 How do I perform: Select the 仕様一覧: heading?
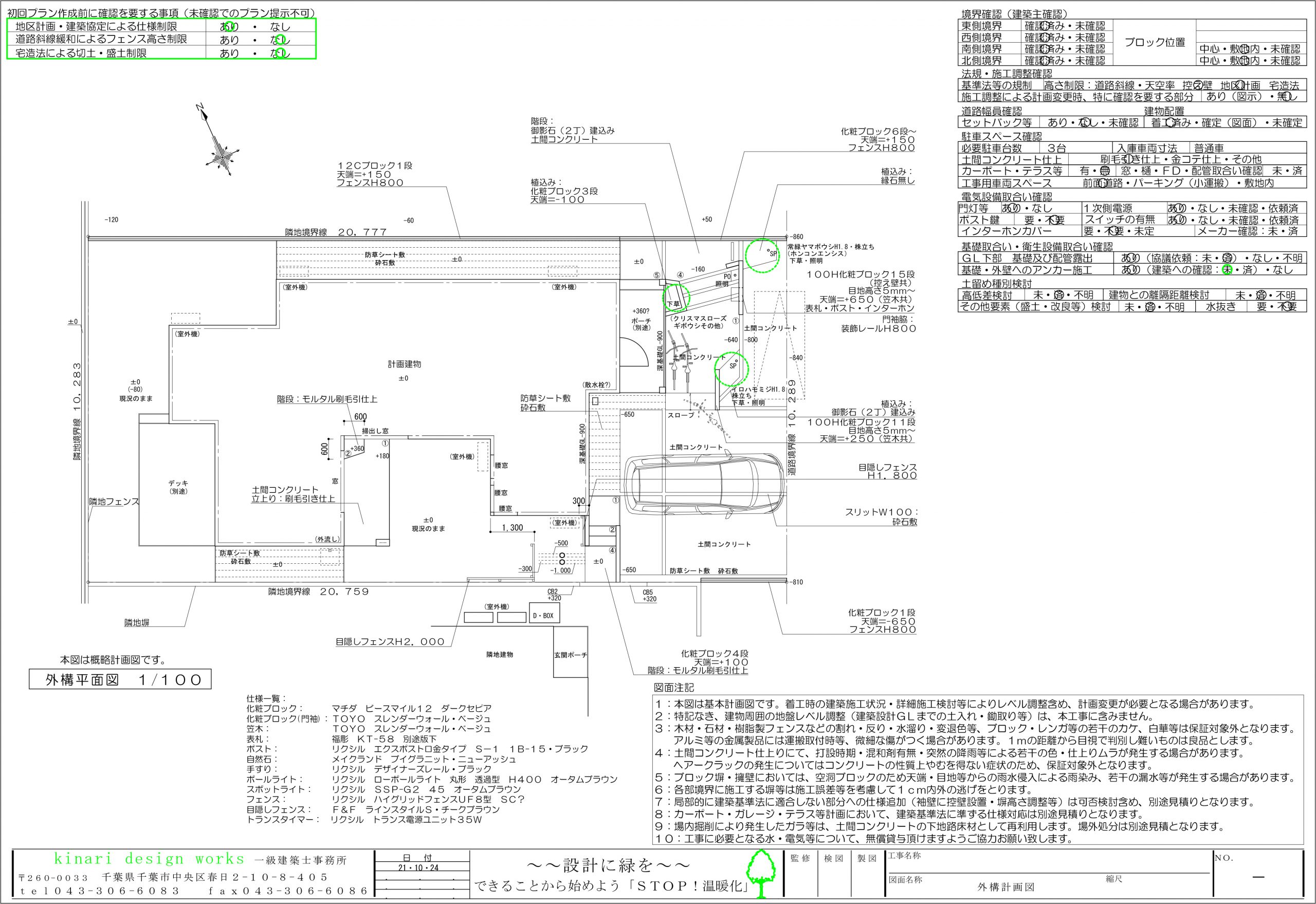(267, 698)
